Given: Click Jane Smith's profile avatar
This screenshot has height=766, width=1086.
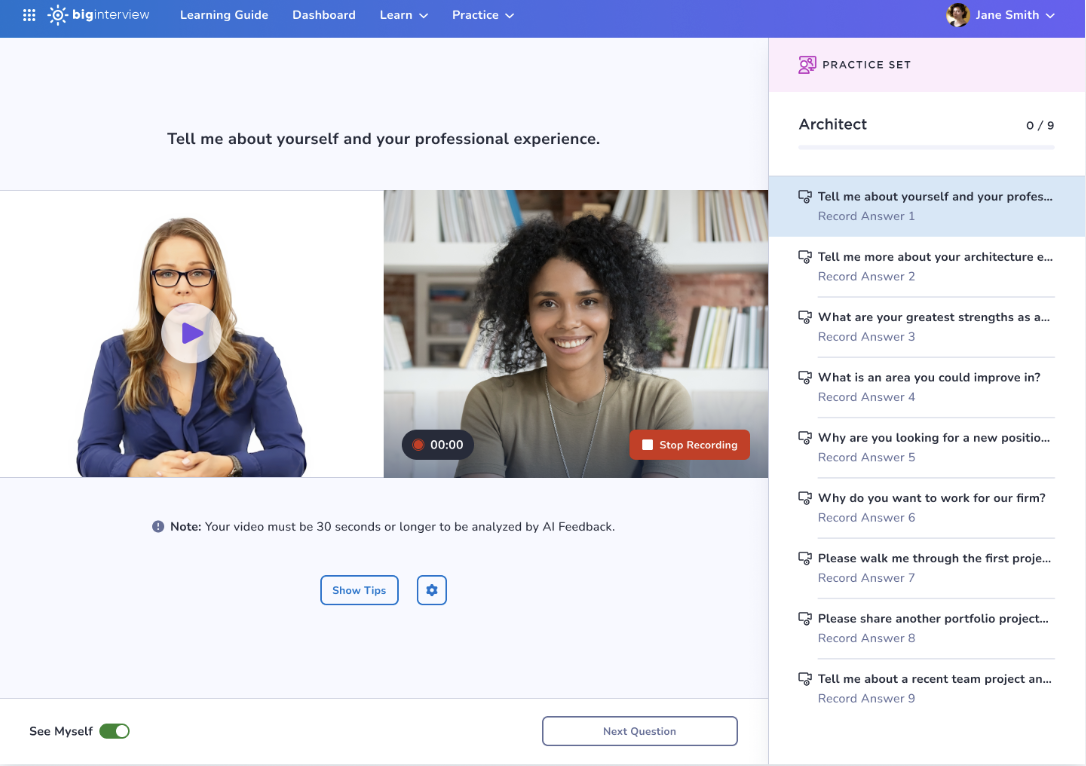Looking at the screenshot, I should (x=957, y=15).
